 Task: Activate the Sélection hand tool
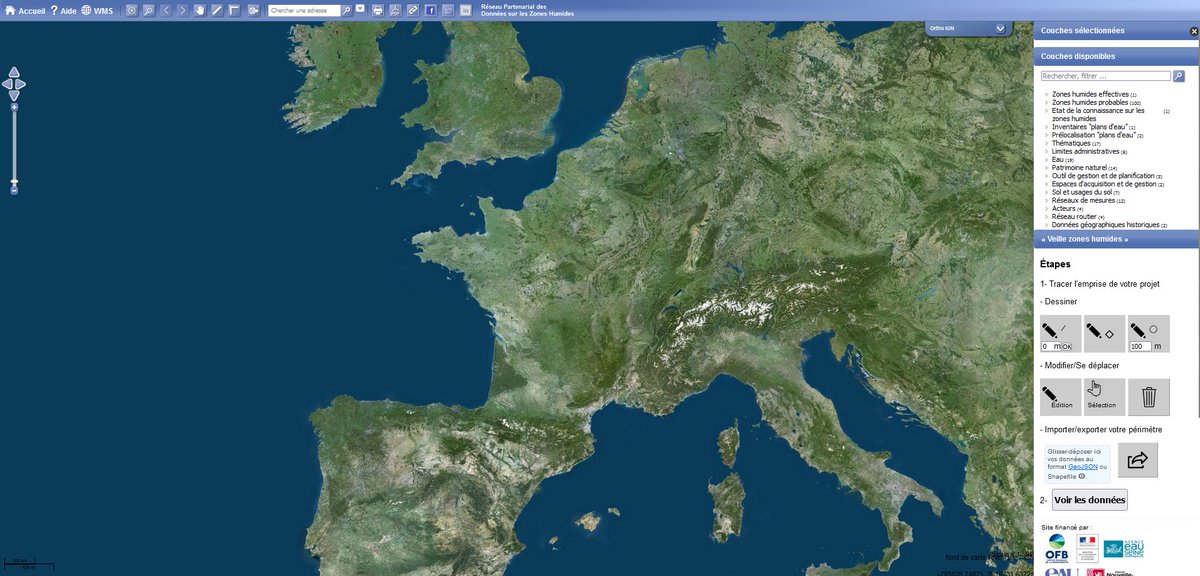coord(1103,397)
